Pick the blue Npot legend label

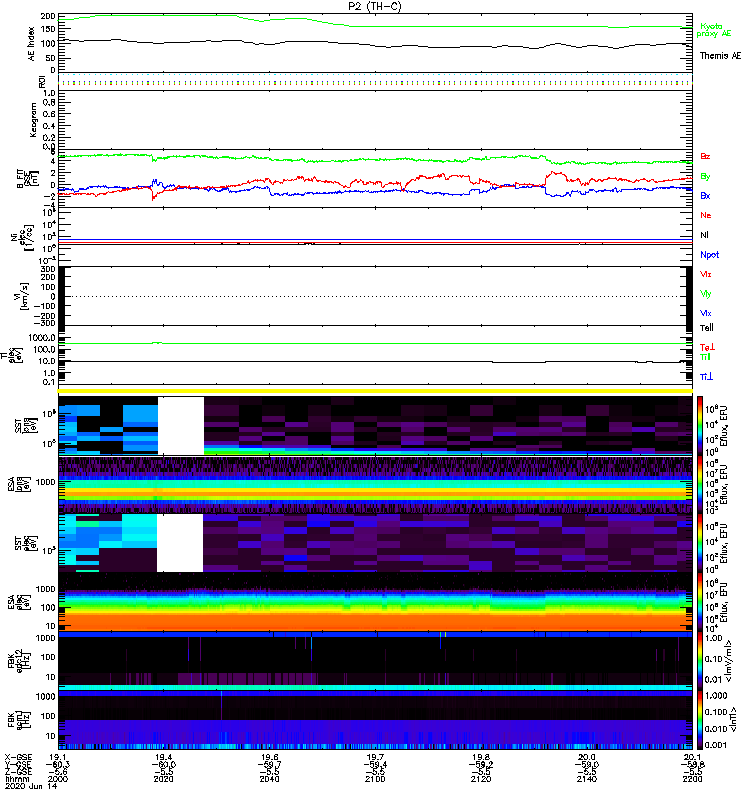[709, 255]
